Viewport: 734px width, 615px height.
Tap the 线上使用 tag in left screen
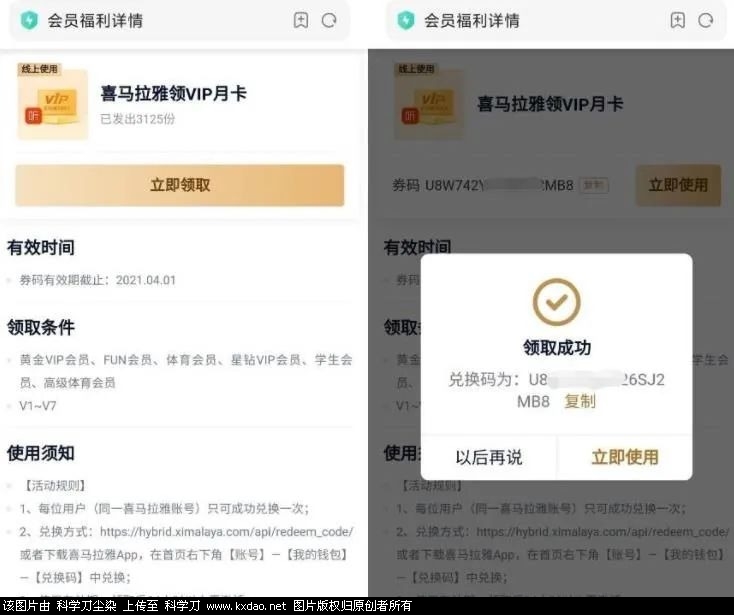point(39,69)
